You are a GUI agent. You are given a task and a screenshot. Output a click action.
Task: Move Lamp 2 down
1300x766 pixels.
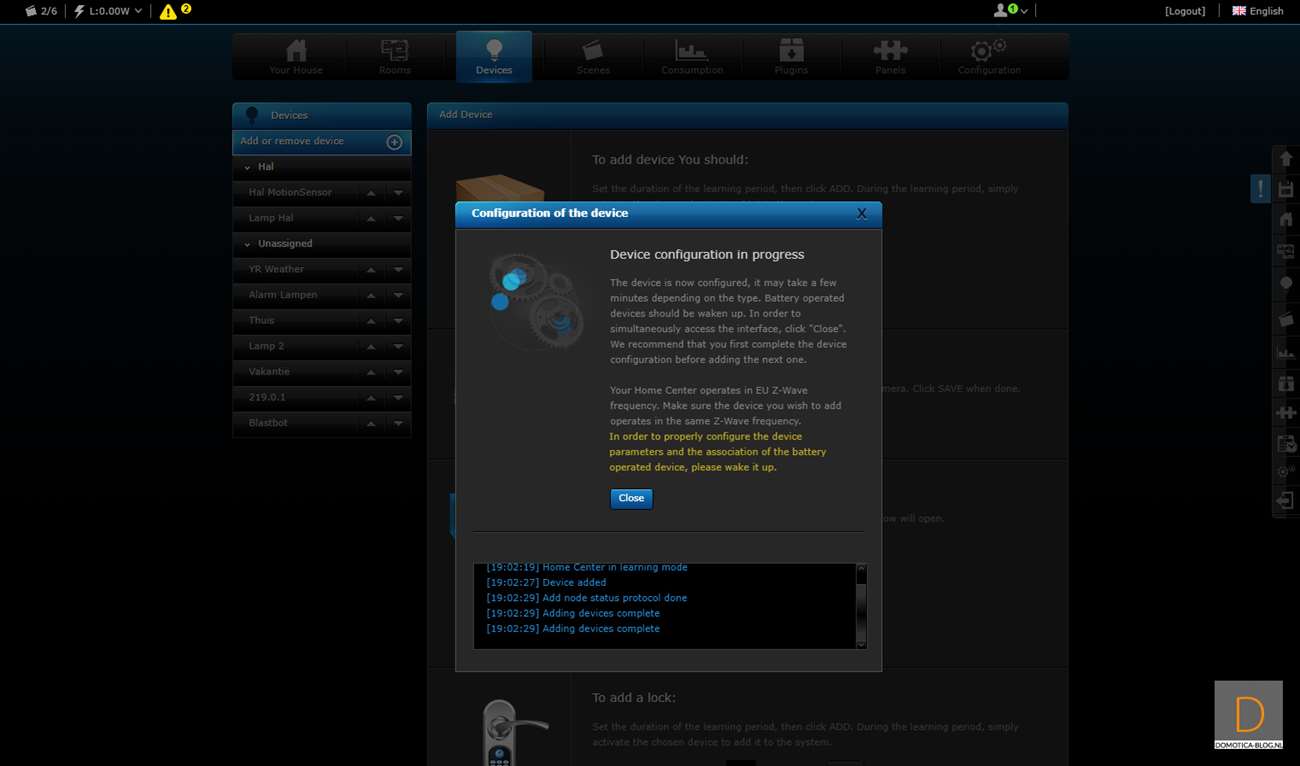(398, 347)
